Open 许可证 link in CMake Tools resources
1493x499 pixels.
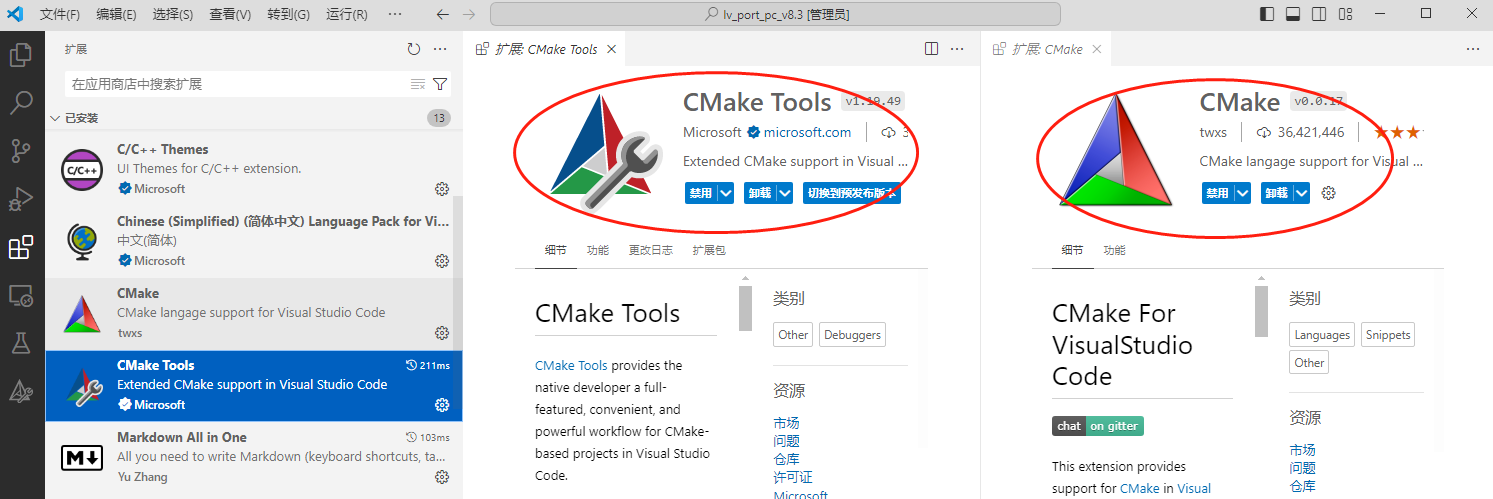pos(793,478)
